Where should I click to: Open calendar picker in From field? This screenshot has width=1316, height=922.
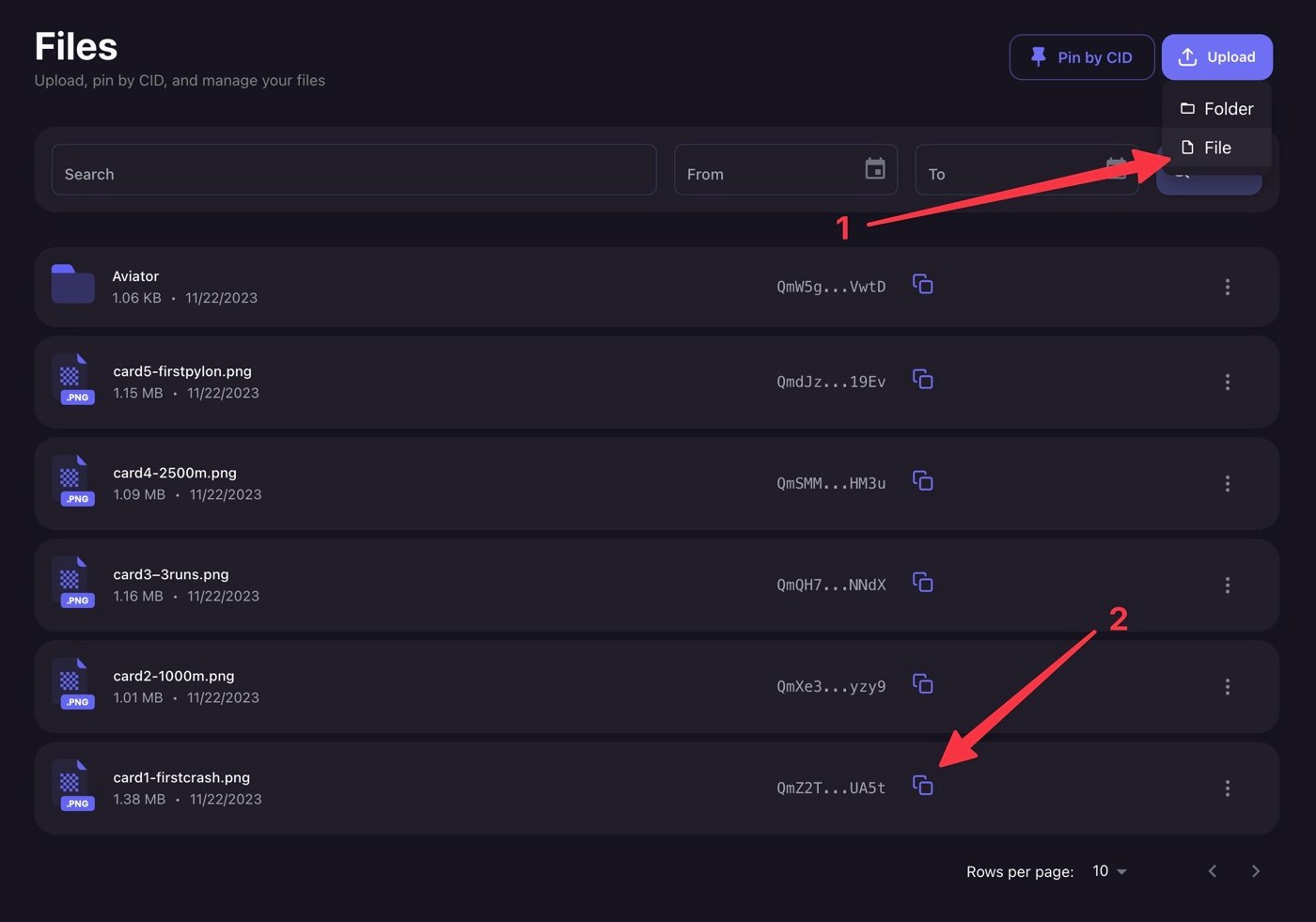pyautogui.click(x=875, y=168)
